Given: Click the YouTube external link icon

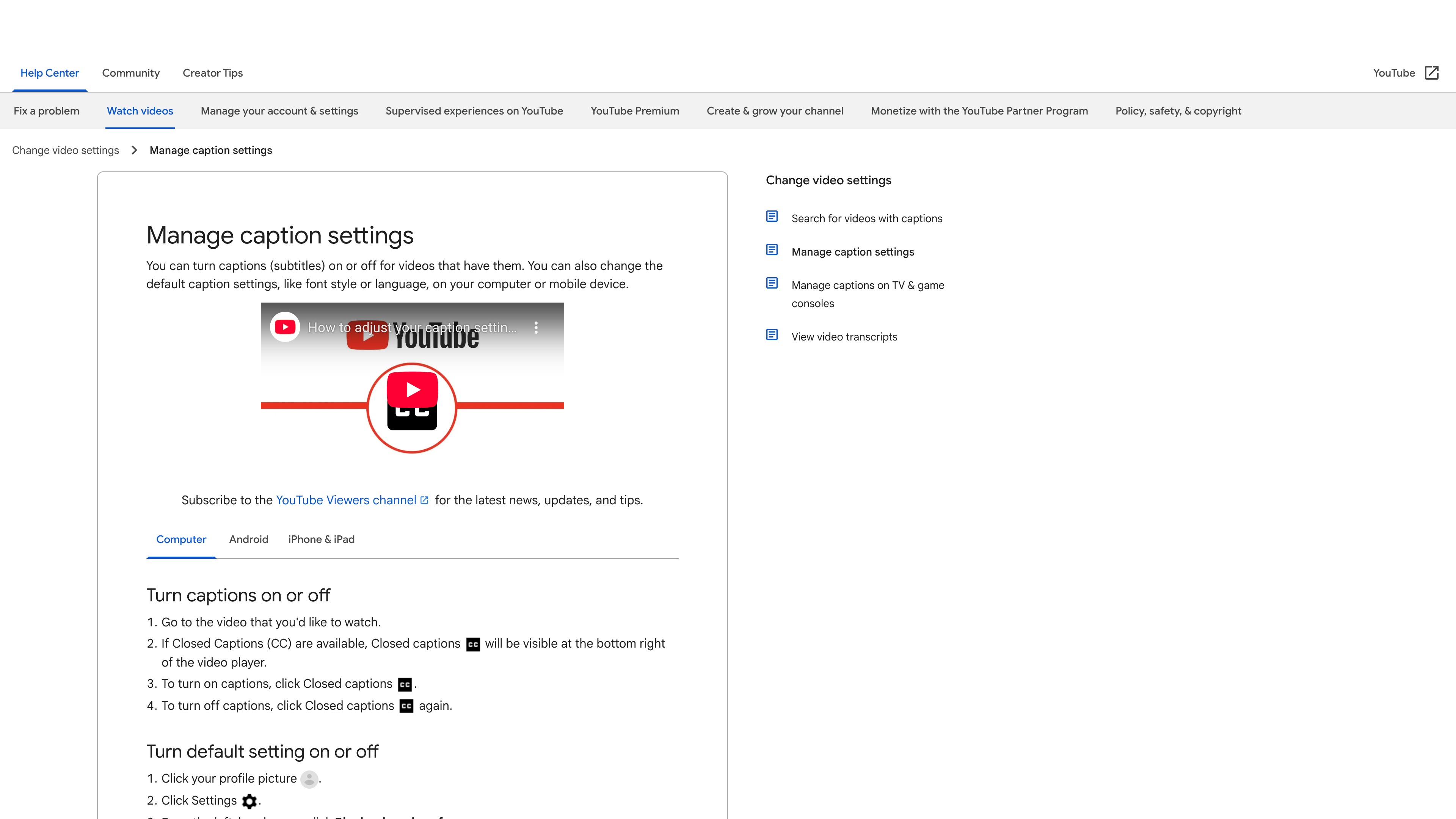Looking at the screenshot, I should [x=1431, y=73].
